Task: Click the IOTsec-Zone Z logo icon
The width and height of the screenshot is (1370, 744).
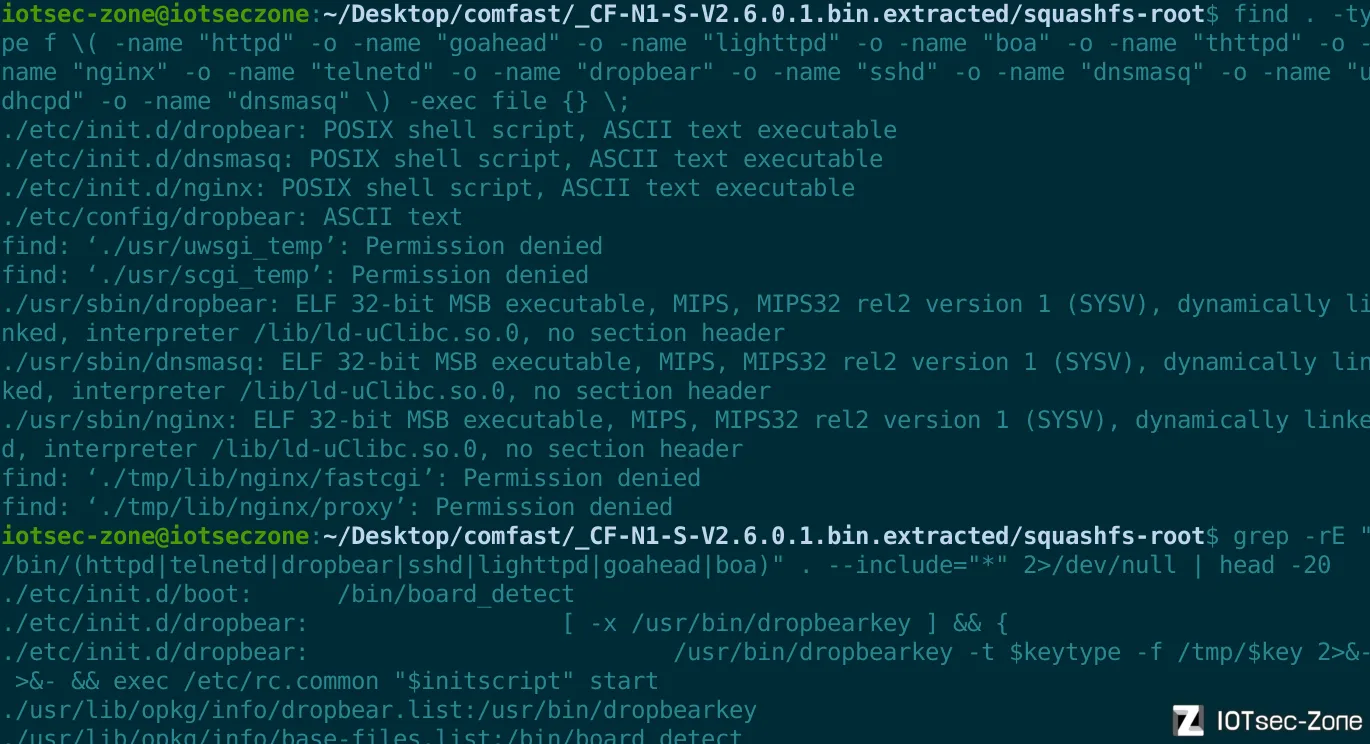Action: click(x=1188, y=720)
